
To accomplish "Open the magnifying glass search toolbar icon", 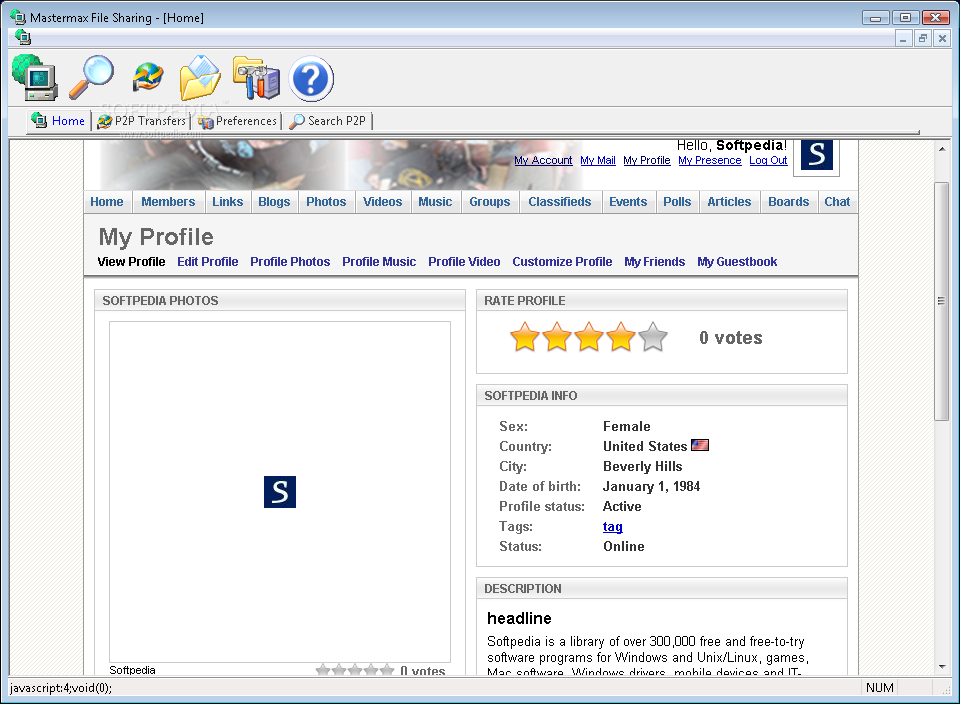I will pos(91,77).
